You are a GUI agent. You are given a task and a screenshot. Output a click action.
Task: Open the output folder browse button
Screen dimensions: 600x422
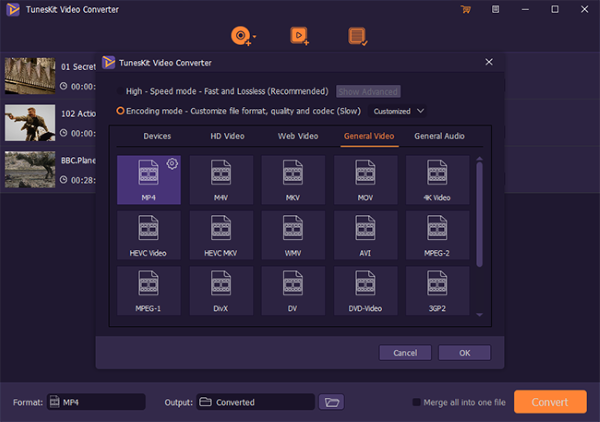[x=331, y=402]
